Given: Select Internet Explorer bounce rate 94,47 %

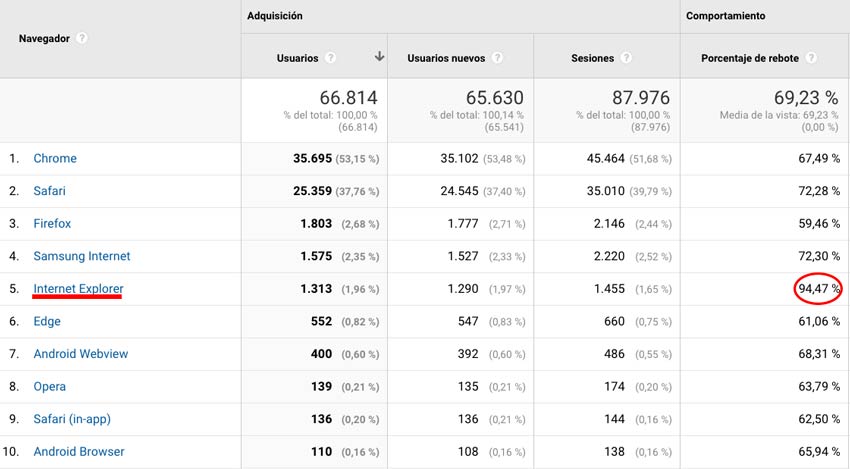Looking at the screenshot, I should coord(819,288).
